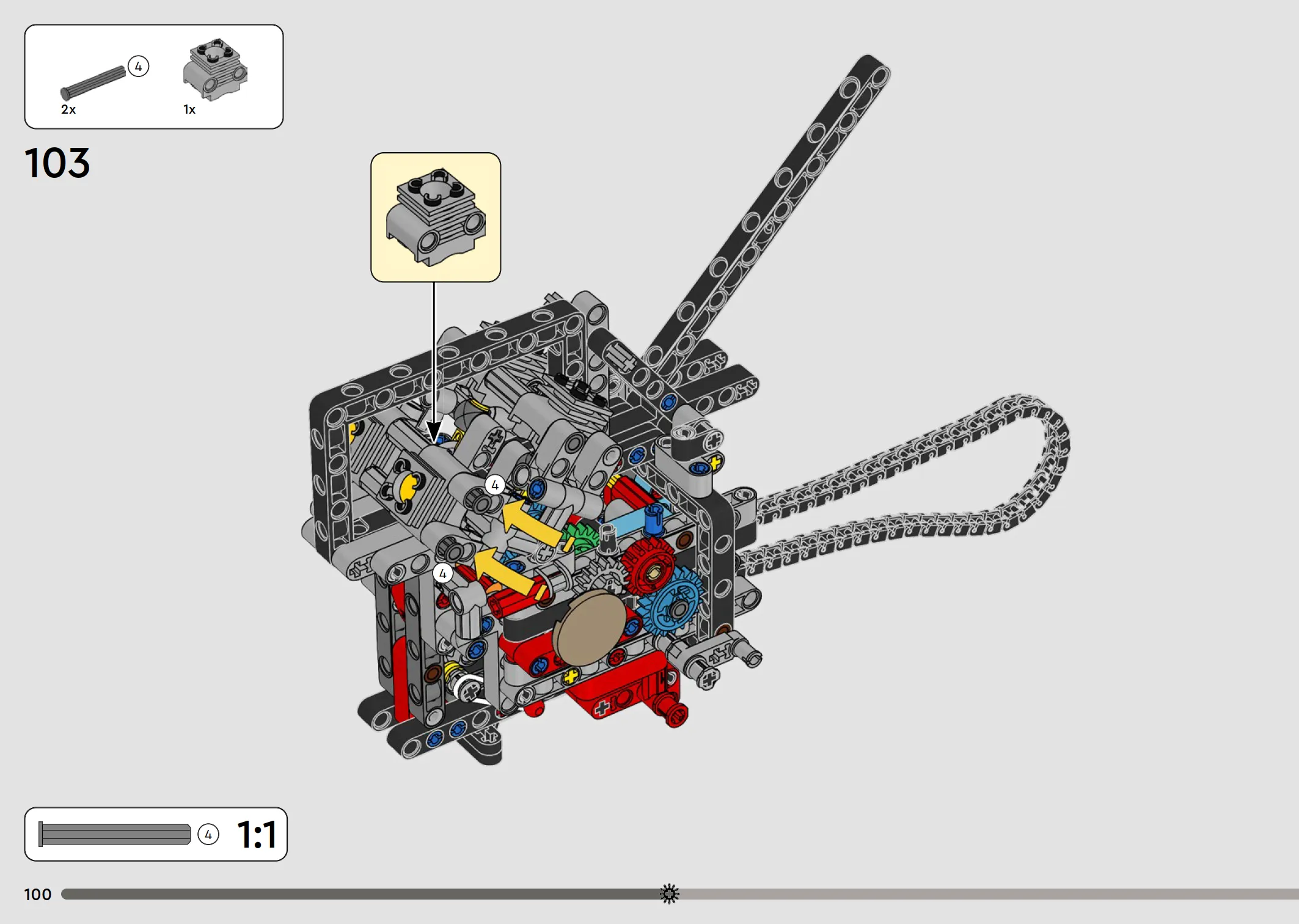Click the axle part image in the parts box
1299x924 pixels.
tap(93, 83)
